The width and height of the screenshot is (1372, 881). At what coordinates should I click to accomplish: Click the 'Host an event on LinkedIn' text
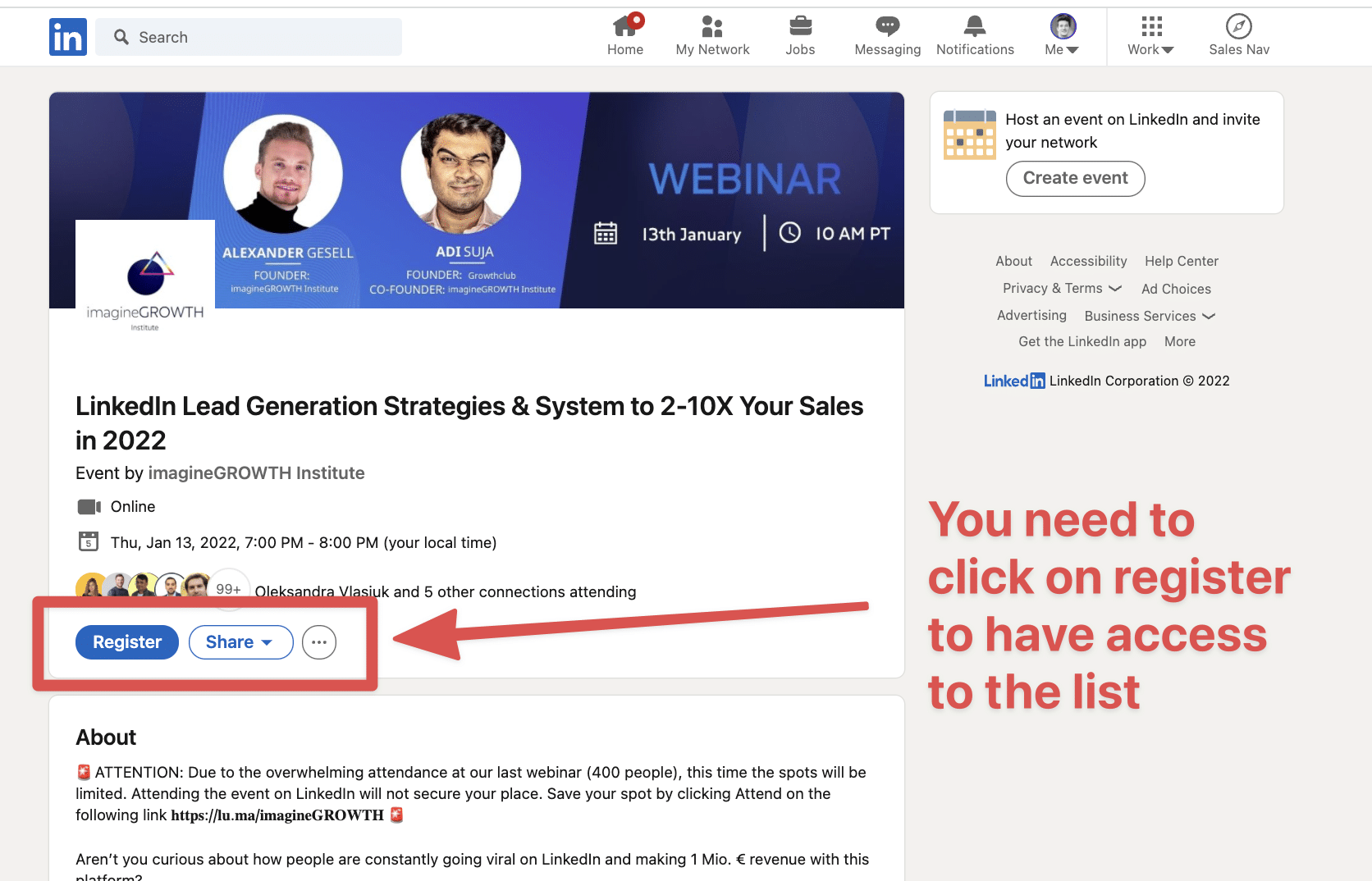pyautogui.click(x=1132, y=130)
